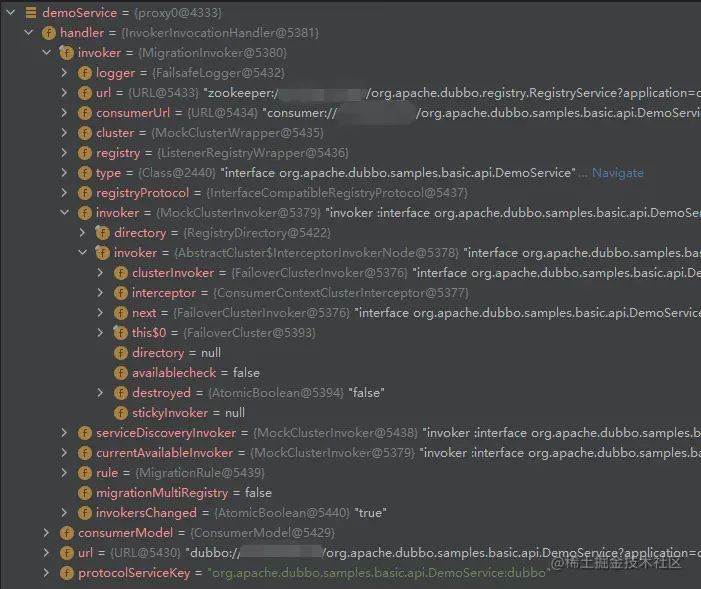Expand the cluster MockClusterWrapper node
The width and height of the screenshot is (701, 589).
tap(64, 132)
